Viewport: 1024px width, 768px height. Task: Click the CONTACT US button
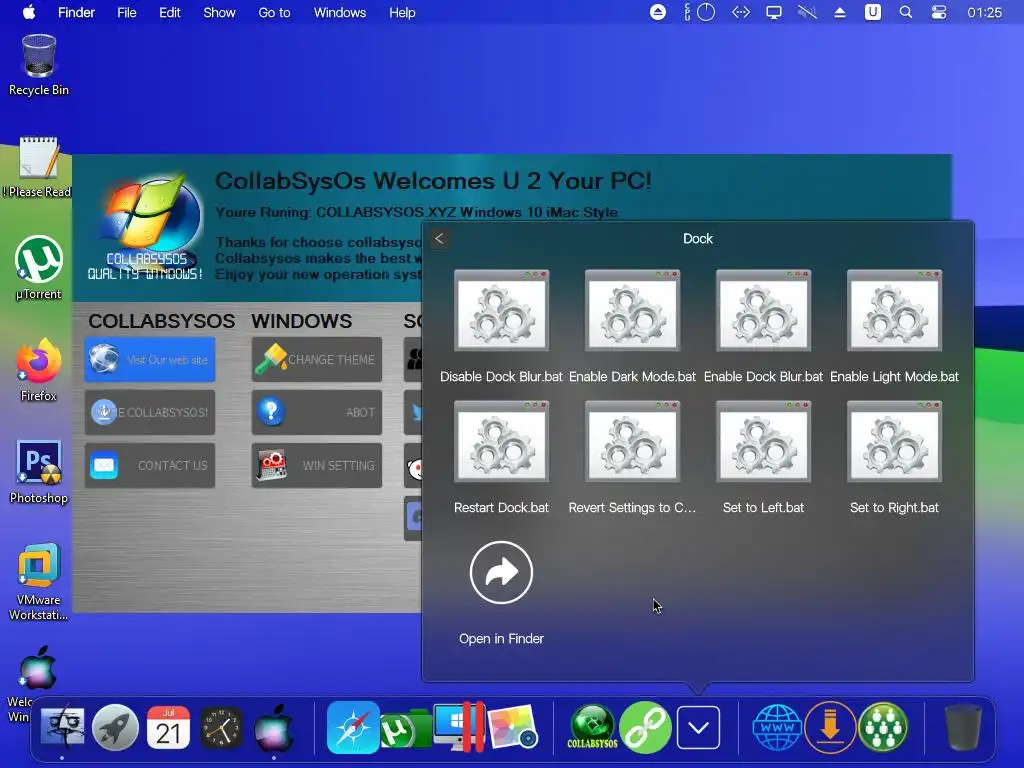click(x=150, y=465)
